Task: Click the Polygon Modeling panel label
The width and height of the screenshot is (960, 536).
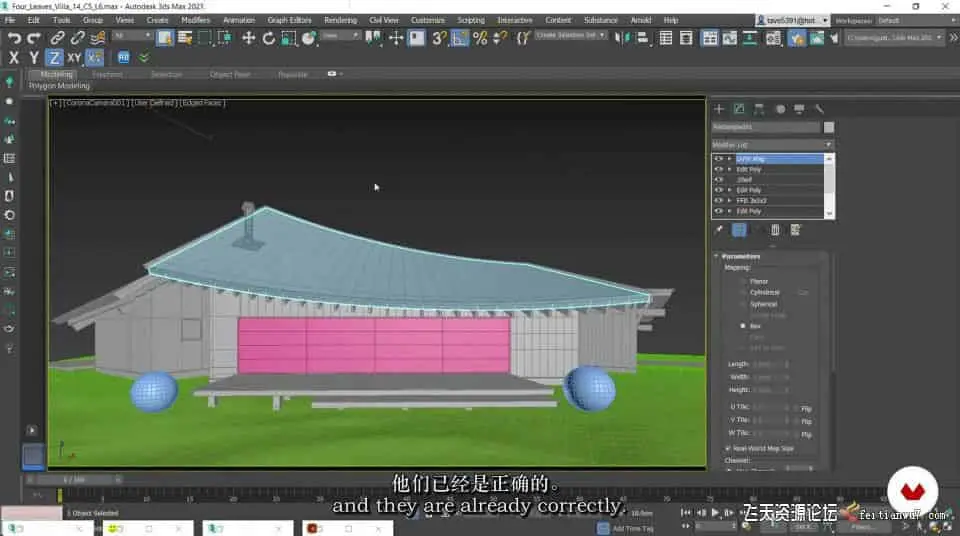Action: click(x=59, y=86)
